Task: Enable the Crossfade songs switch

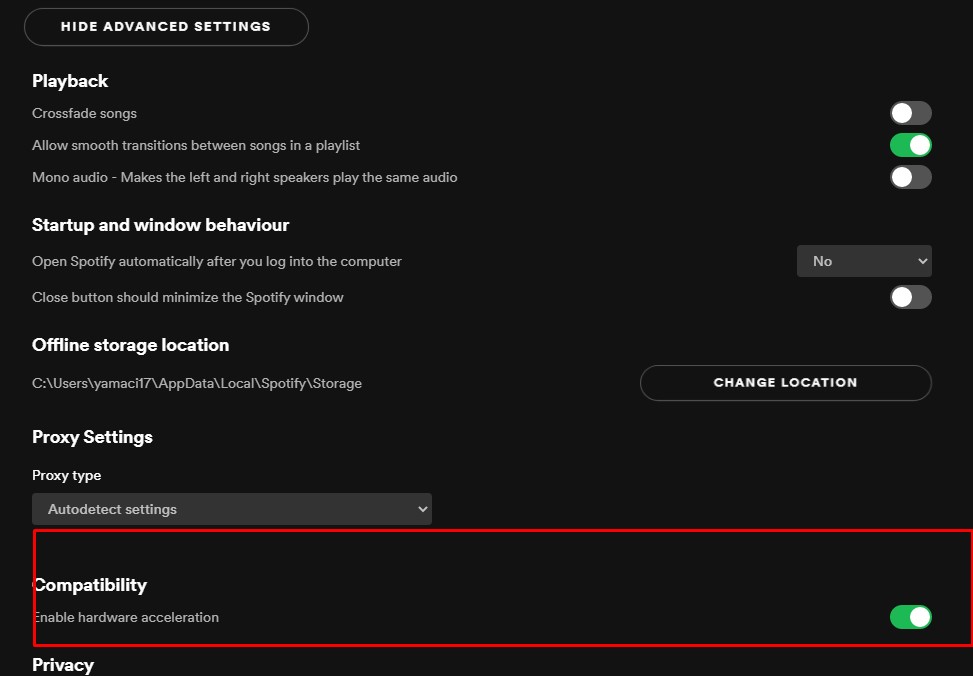Action: click(910, 113)
